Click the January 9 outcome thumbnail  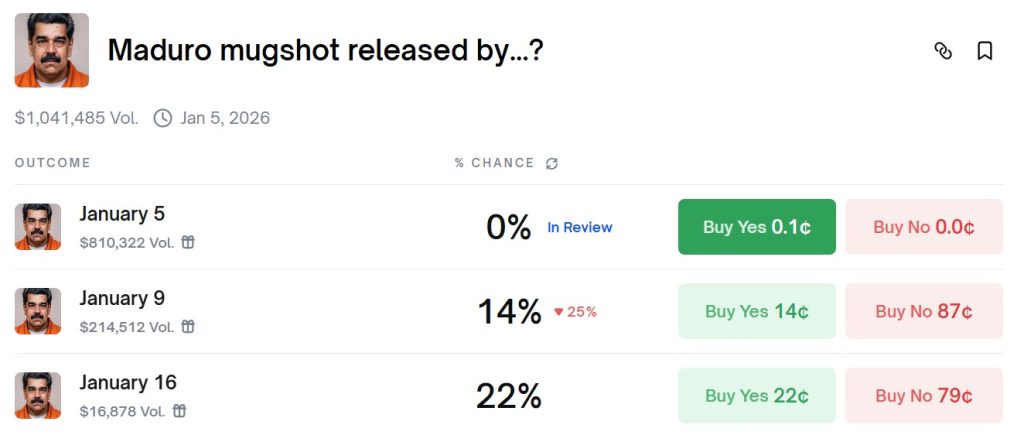(x=38, y=311)
